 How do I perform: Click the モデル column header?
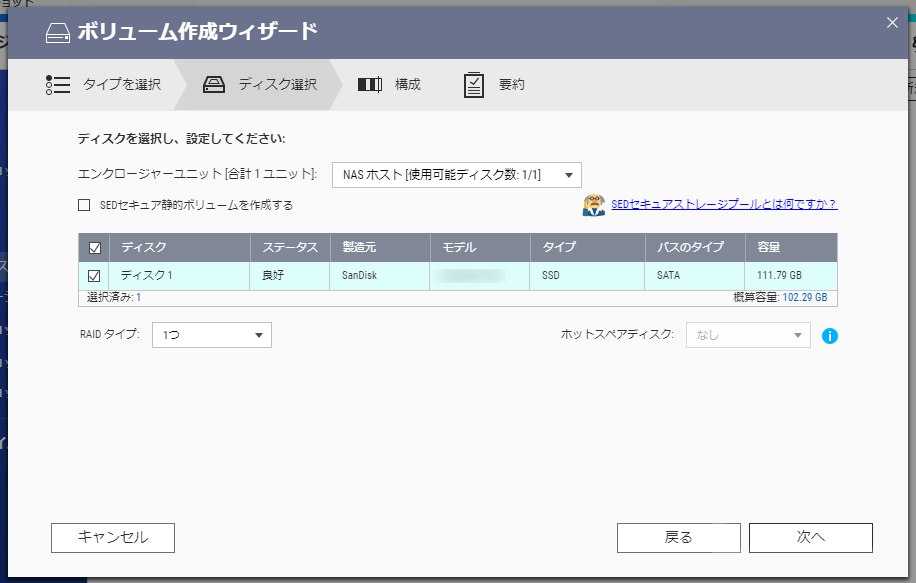tap(480, 248)
